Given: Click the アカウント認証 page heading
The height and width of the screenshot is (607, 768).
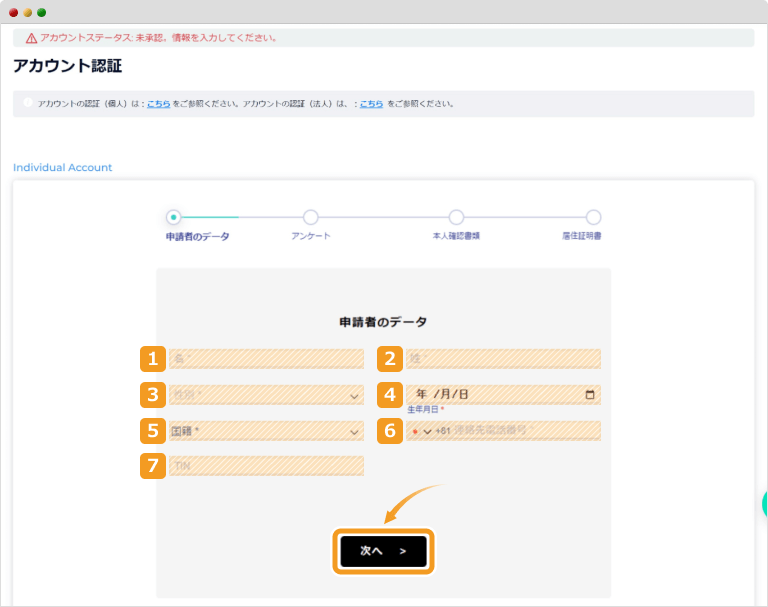Looking at the screenshot, I should tap(68, 66).
